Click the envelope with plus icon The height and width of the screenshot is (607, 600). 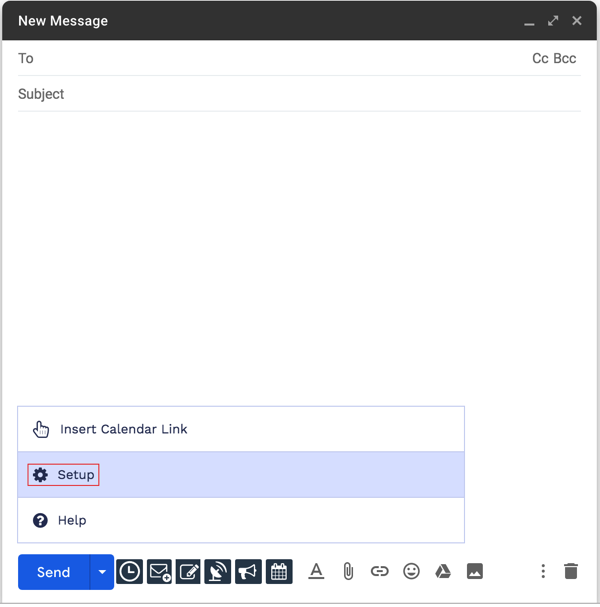click(x=159, y=572)
